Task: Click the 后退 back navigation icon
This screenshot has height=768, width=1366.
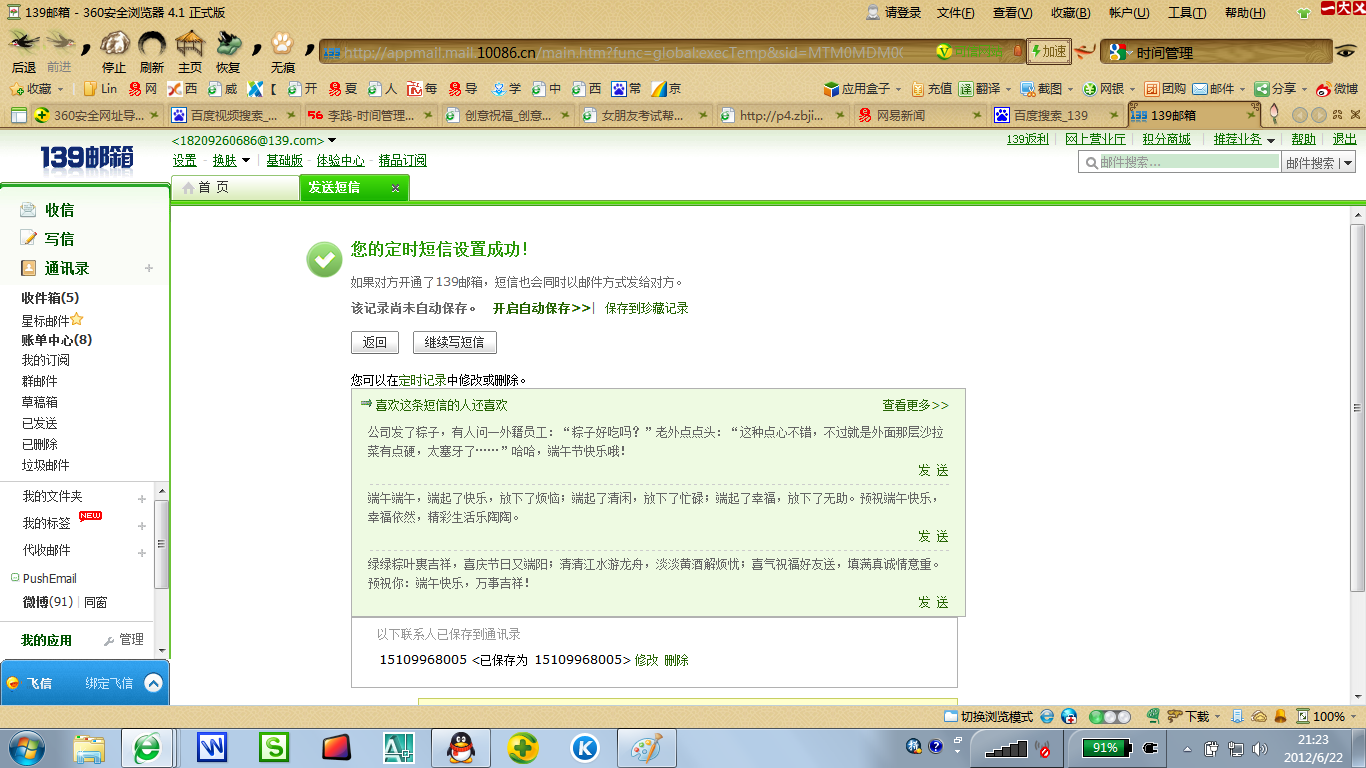Action: (24, 42)
